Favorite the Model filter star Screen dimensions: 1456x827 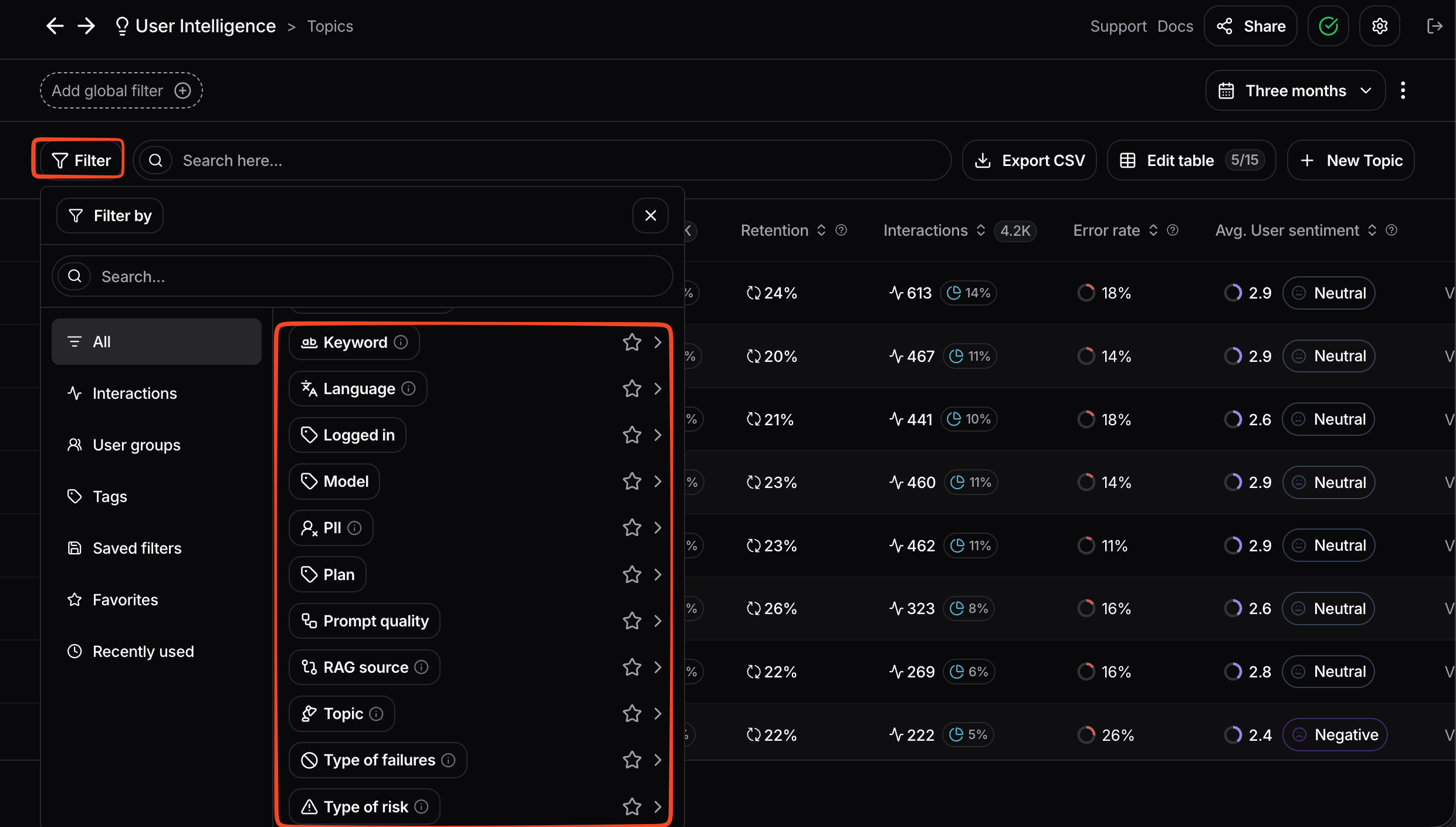[632, 481]
